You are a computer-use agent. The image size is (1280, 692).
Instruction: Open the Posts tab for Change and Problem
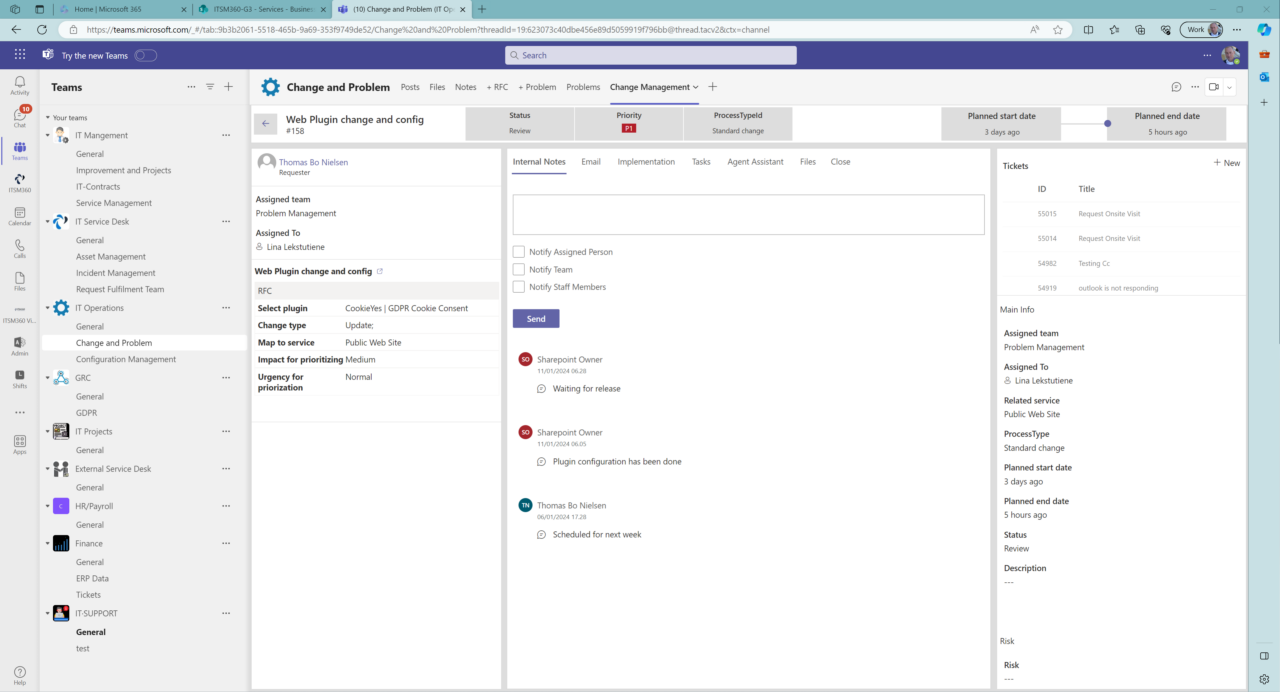tap(409, 87)
